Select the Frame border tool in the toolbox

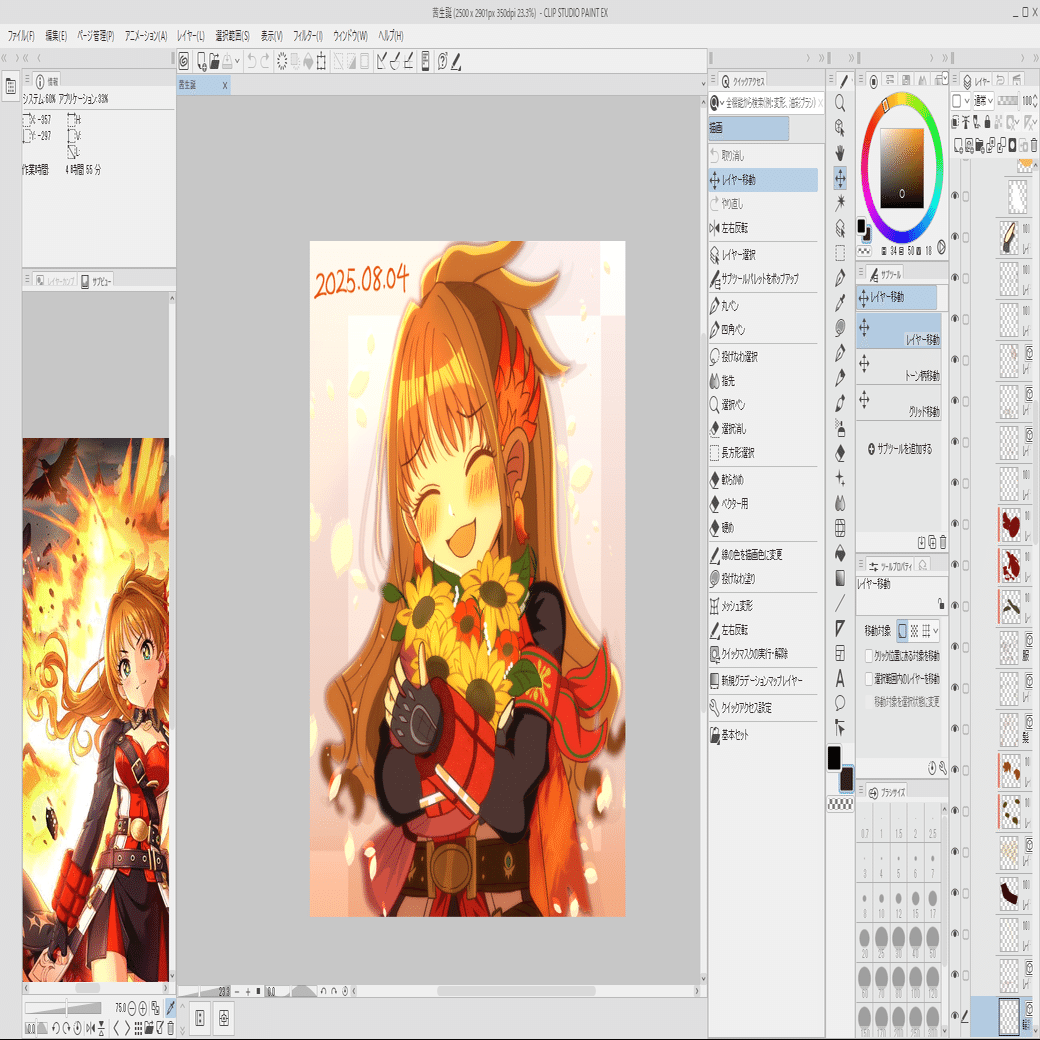click(840, 653)
